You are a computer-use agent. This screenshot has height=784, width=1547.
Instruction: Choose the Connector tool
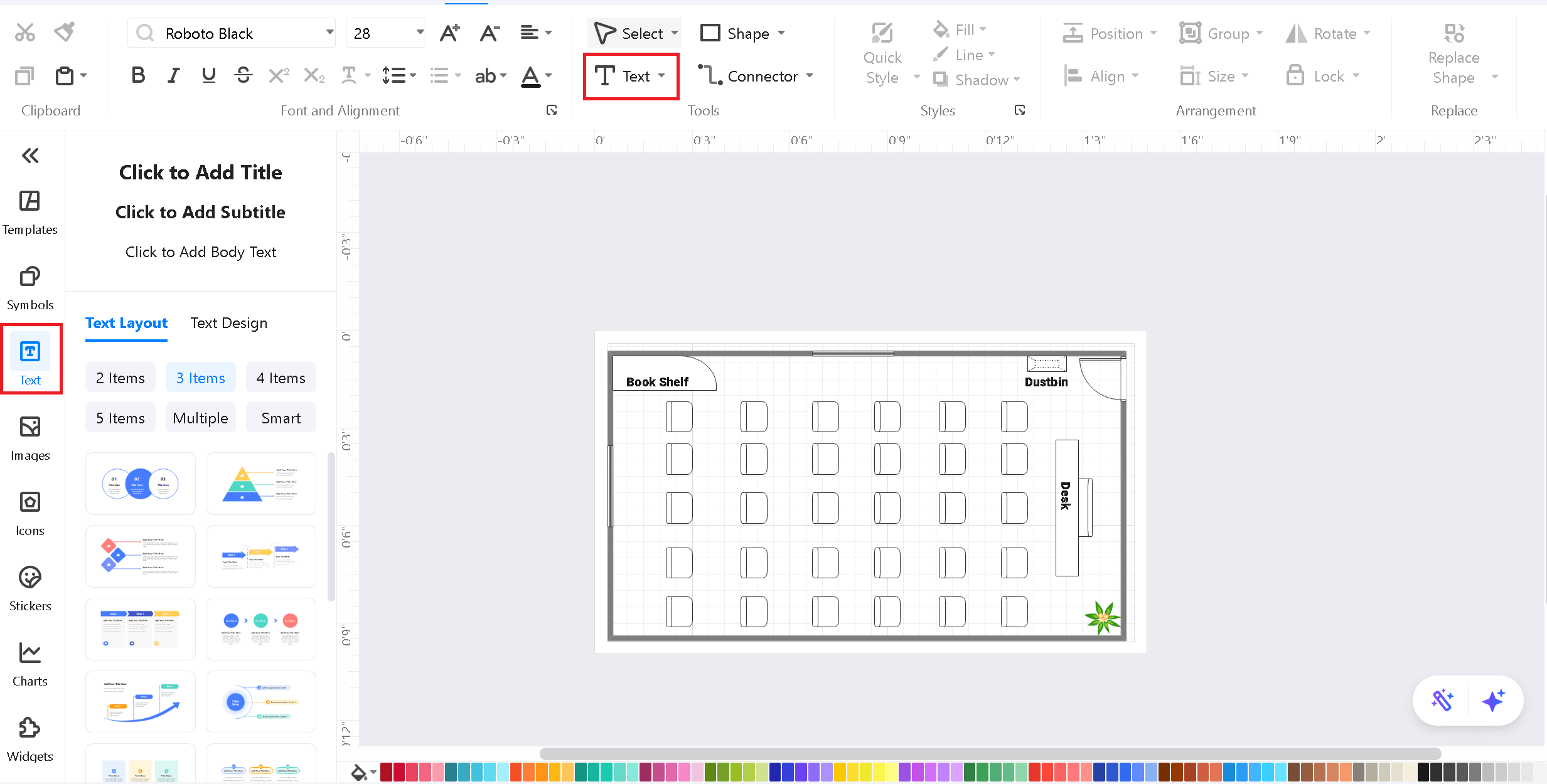(756, 76)
